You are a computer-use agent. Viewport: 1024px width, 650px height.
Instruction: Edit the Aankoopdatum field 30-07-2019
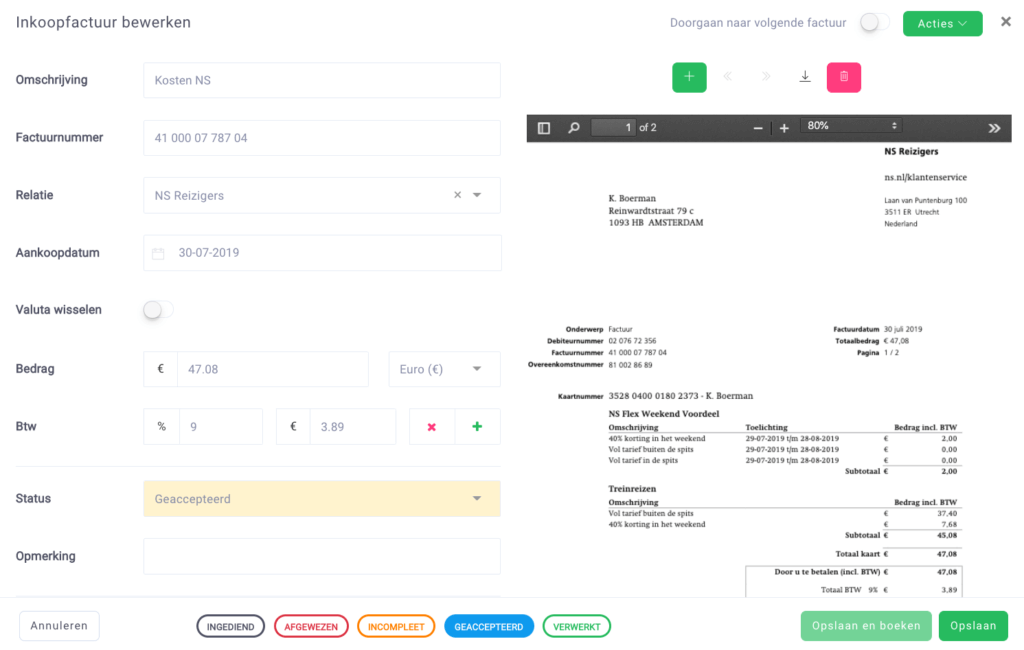click(322, 253)
